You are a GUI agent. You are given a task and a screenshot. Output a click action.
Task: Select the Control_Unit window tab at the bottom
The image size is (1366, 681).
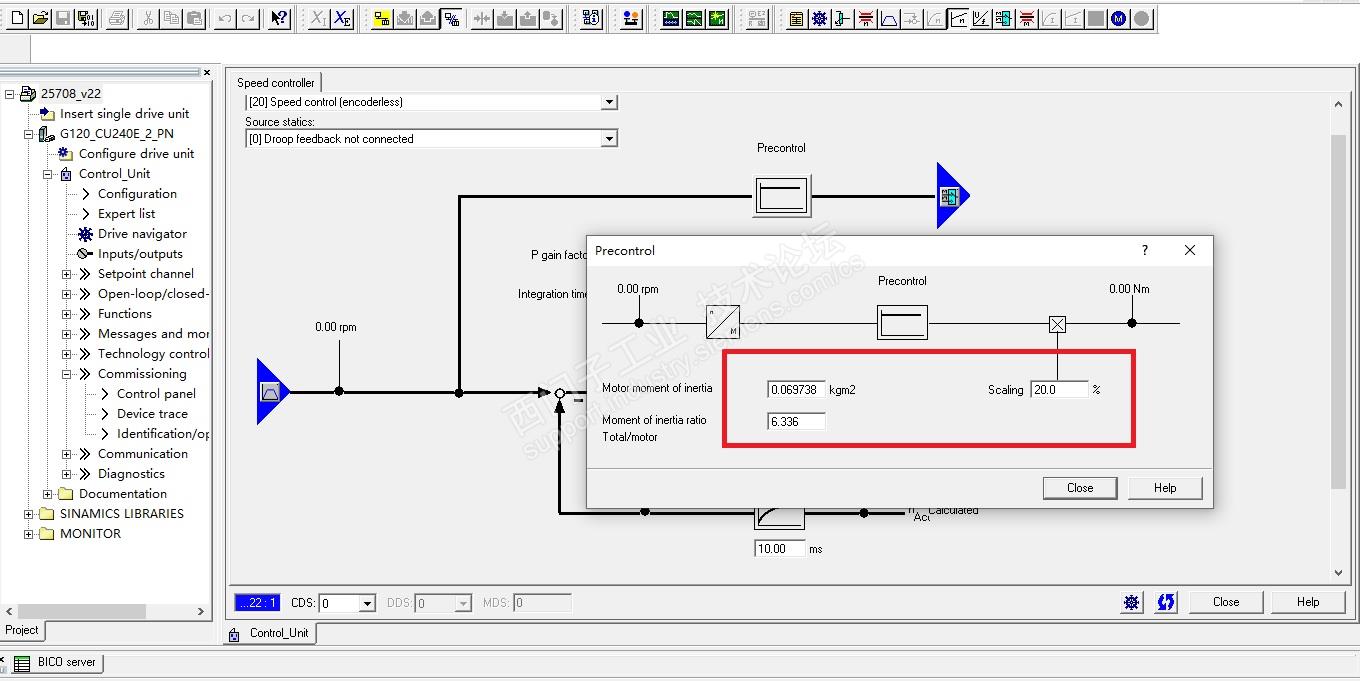click(270, 633)
